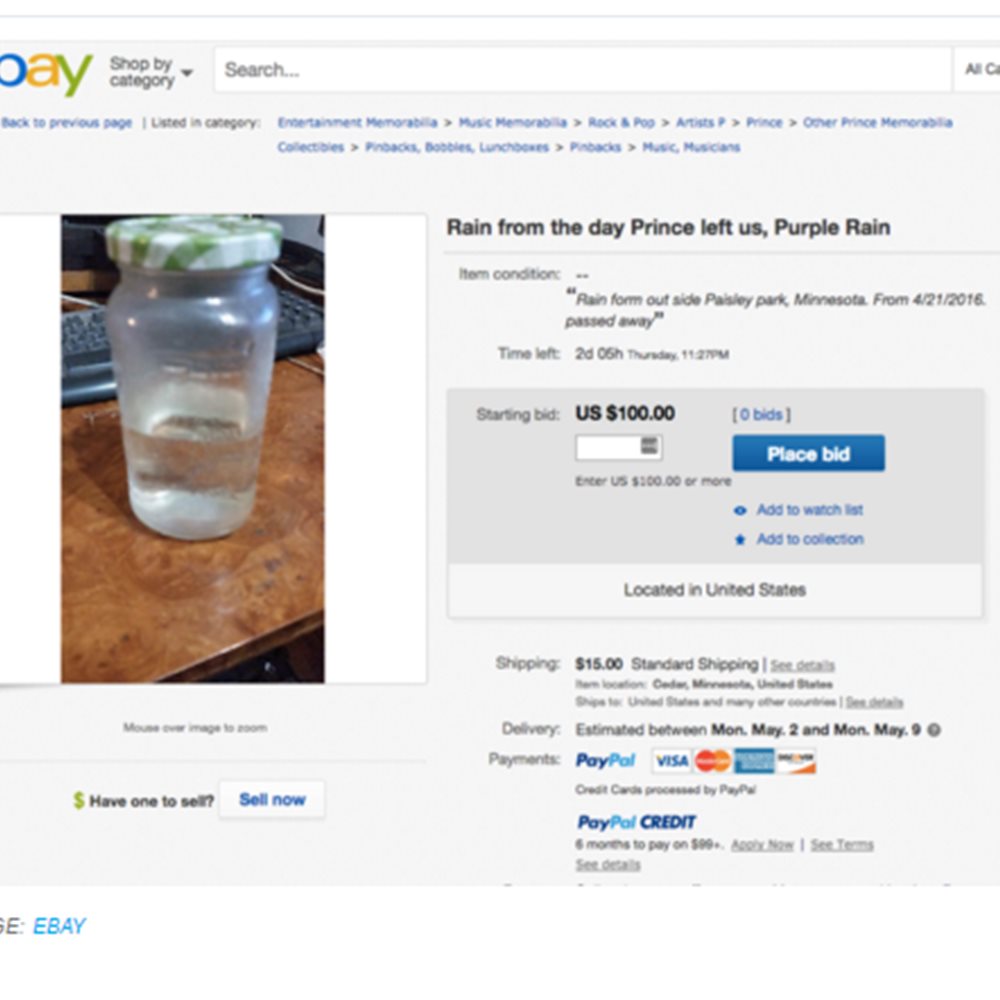Image resolution: width=1000 pixels, height=1000 pixels.
Task: Click the jar of rain item photo
Action: [193, 449]
